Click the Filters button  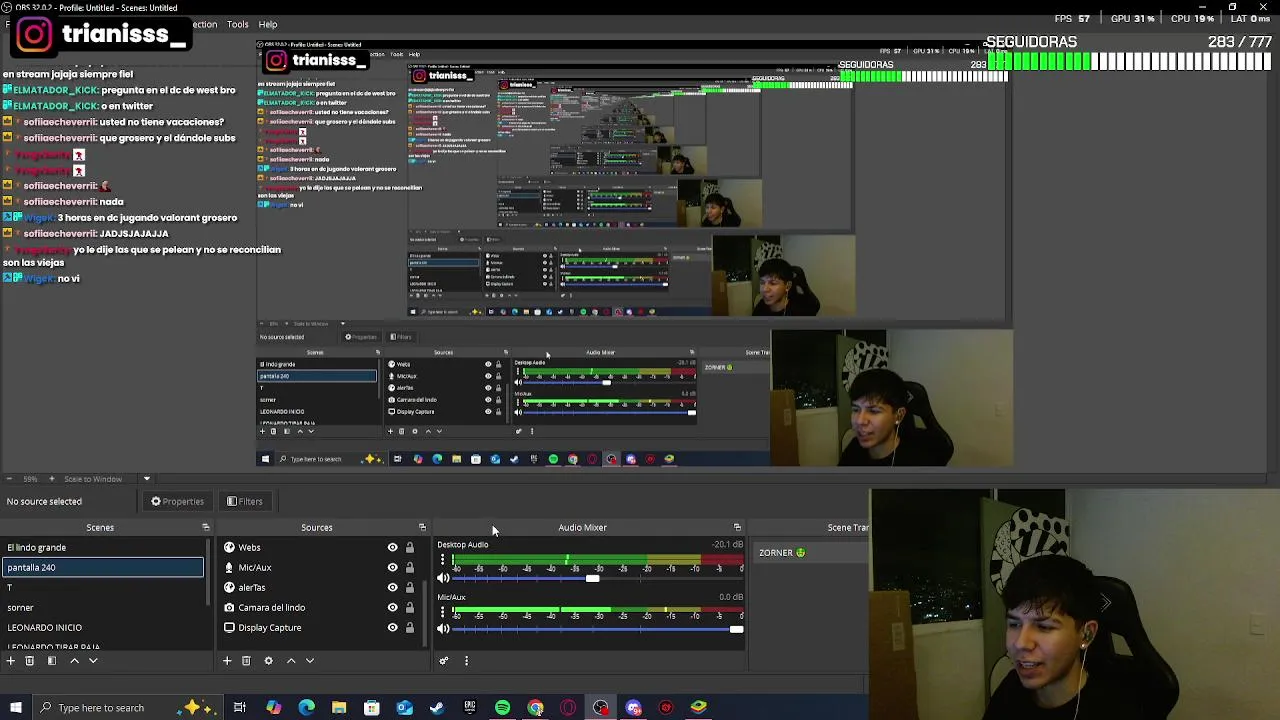[x=244, y=501]
